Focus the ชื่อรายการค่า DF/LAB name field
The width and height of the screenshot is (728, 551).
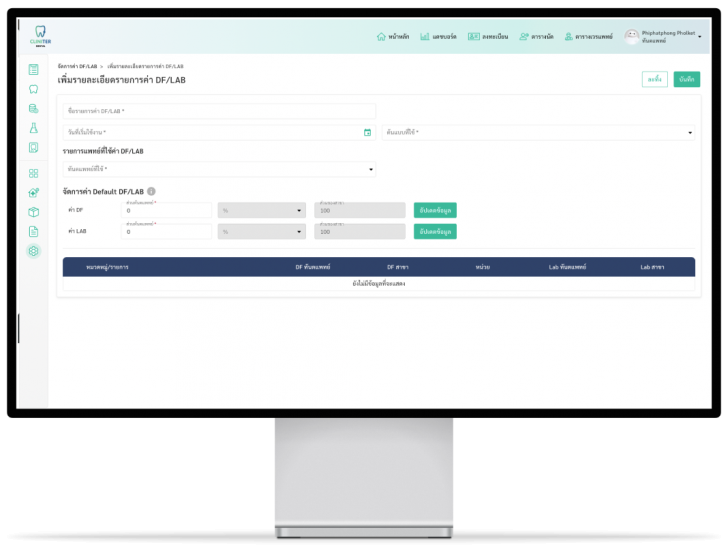tap(219, 111)
